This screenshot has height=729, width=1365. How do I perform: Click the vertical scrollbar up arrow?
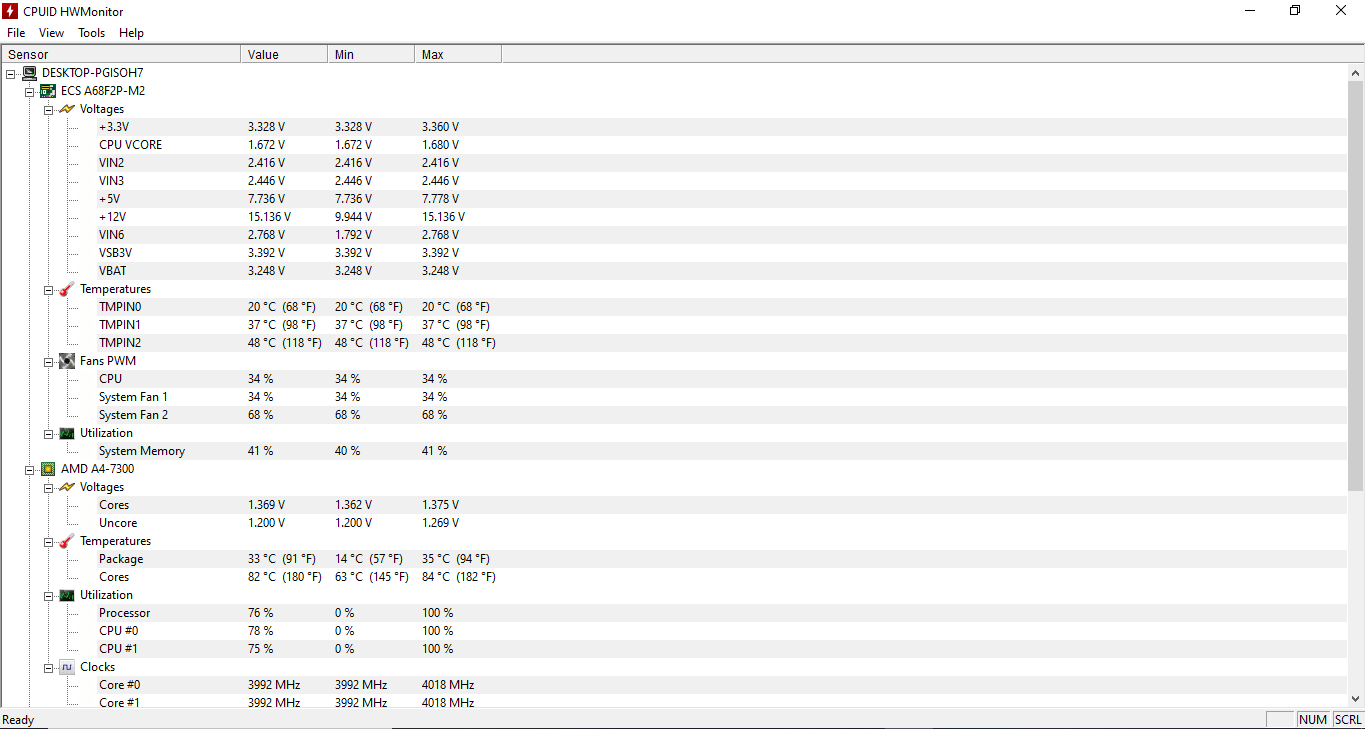[x=1356, y=73]
